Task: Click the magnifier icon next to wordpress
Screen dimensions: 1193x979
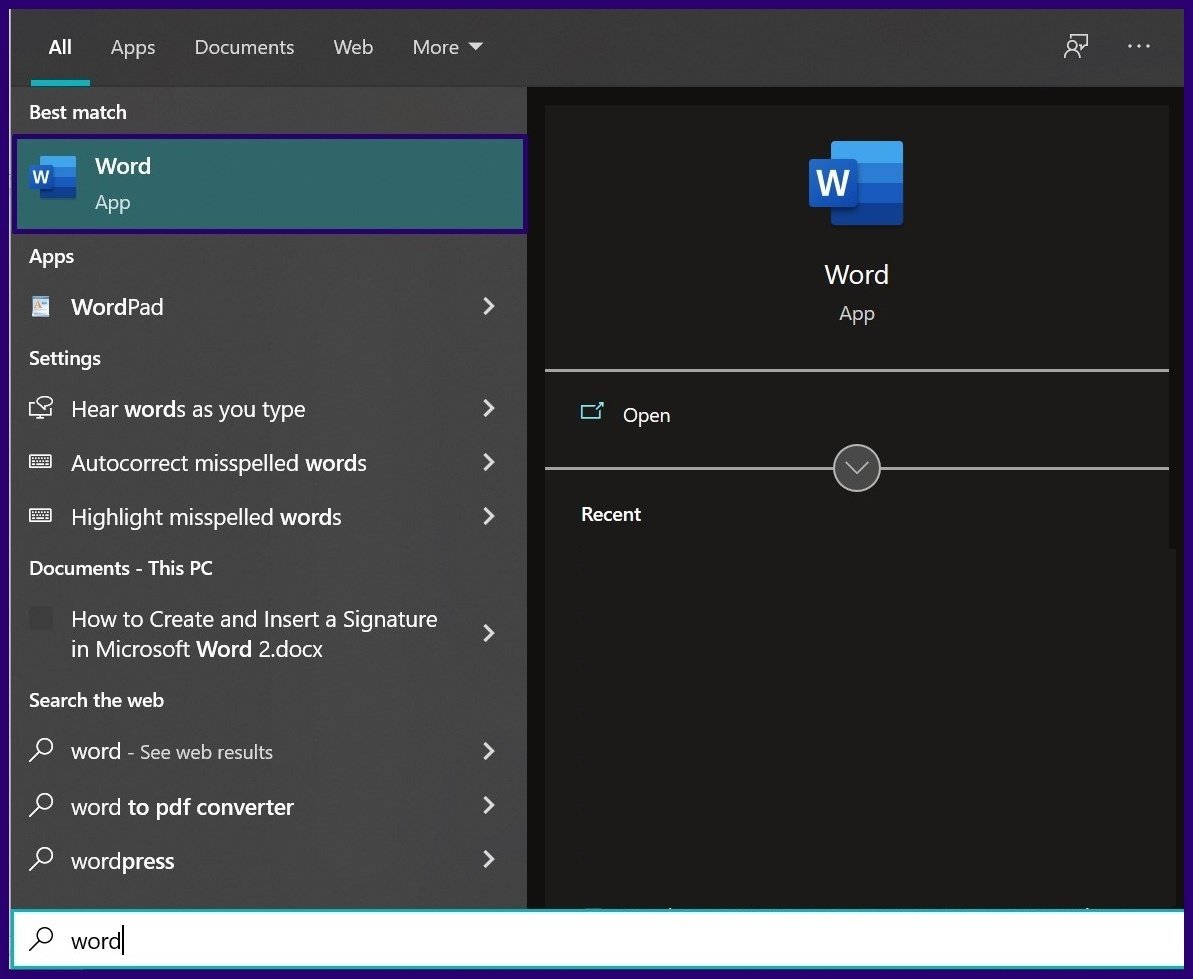Action: (41, 859)
